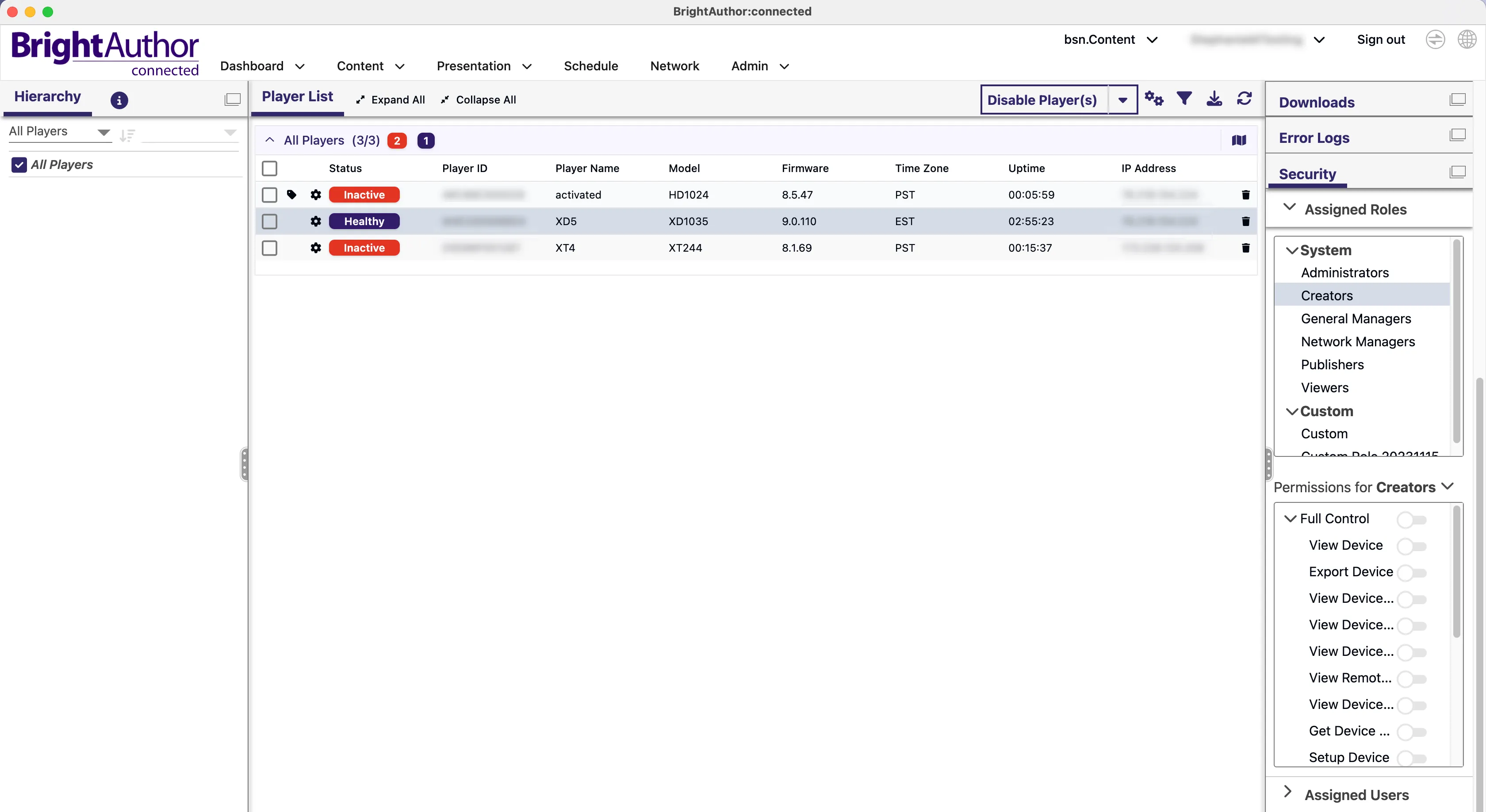Click the Disable Player(s) button
The width and height of the screenshot is (1486, 812).
tap(1043, 100)
